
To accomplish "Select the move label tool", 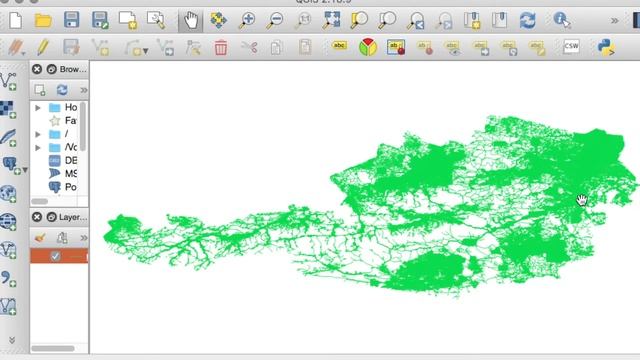I will coord(481,48).
